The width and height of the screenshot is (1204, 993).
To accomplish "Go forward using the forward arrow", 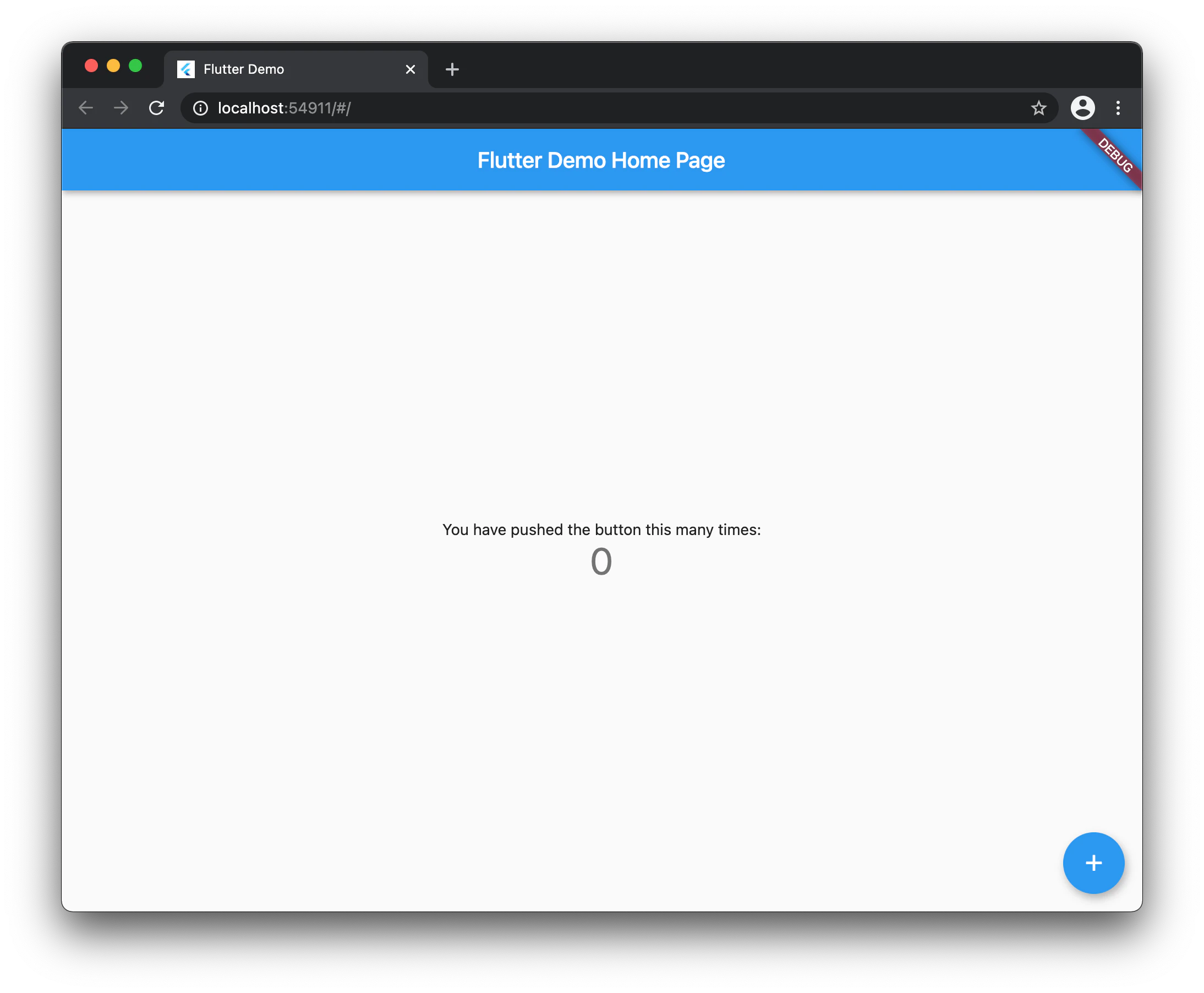I will [121, 107].
